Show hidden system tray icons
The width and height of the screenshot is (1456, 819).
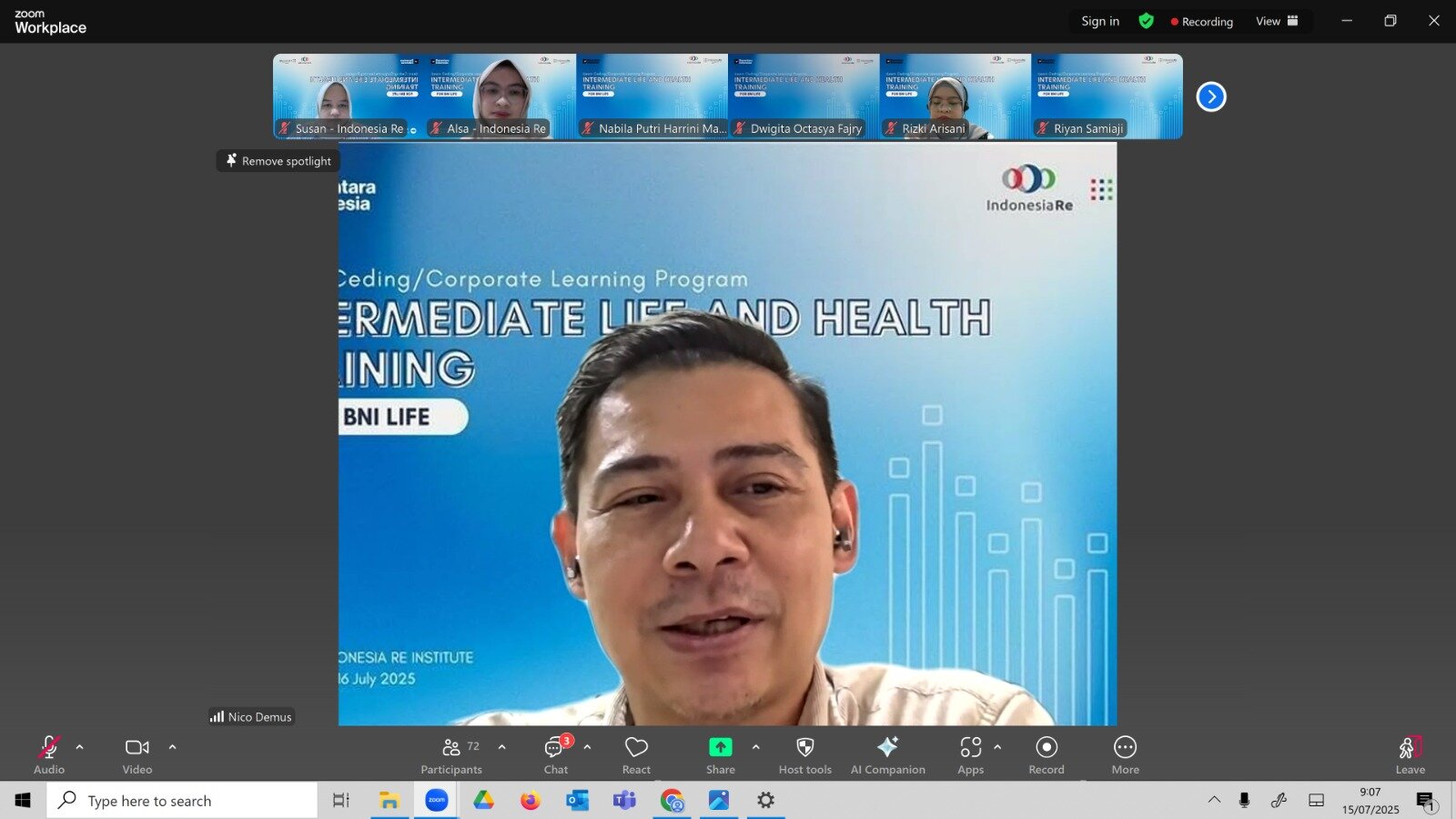tap(1214, 800)
